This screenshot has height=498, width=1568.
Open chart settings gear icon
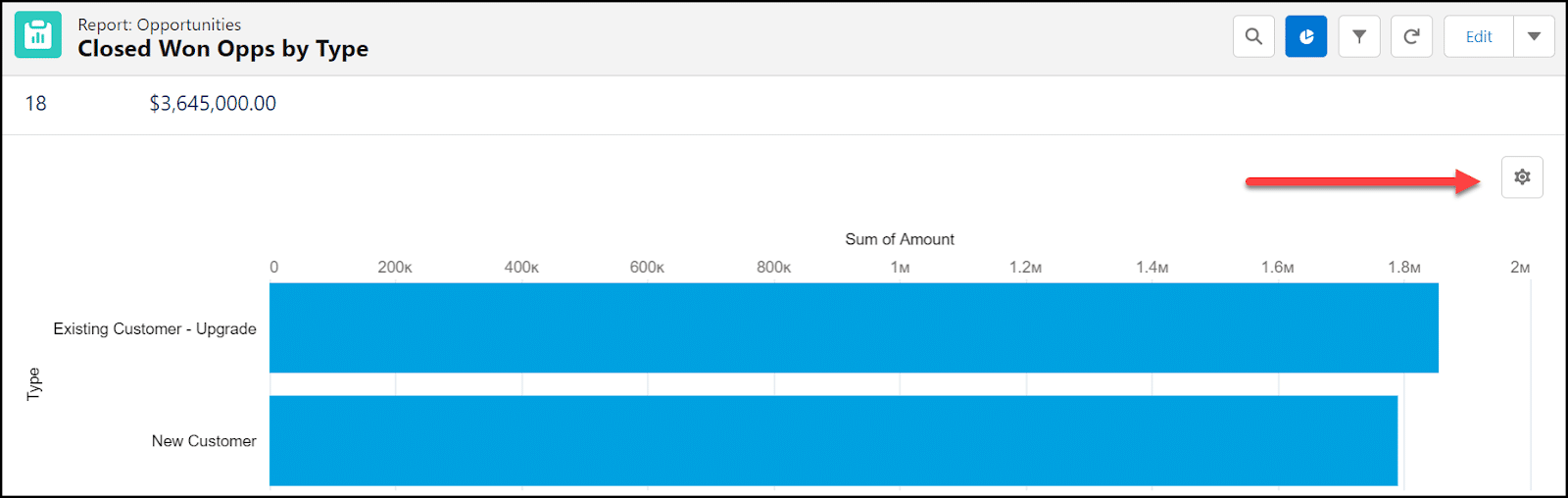point(1521,177)
